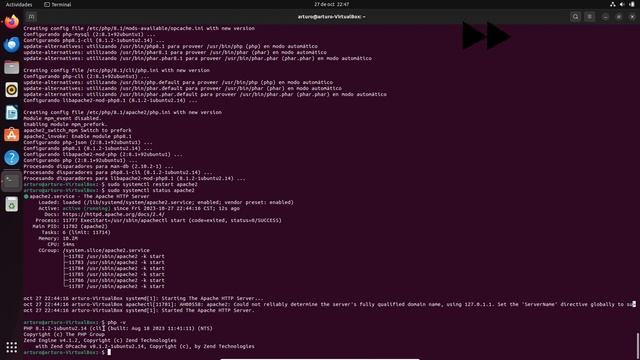Click the 'Process: 11777 ExecStart' line
Screen dimensions: 640x360
tap(158, 220)
